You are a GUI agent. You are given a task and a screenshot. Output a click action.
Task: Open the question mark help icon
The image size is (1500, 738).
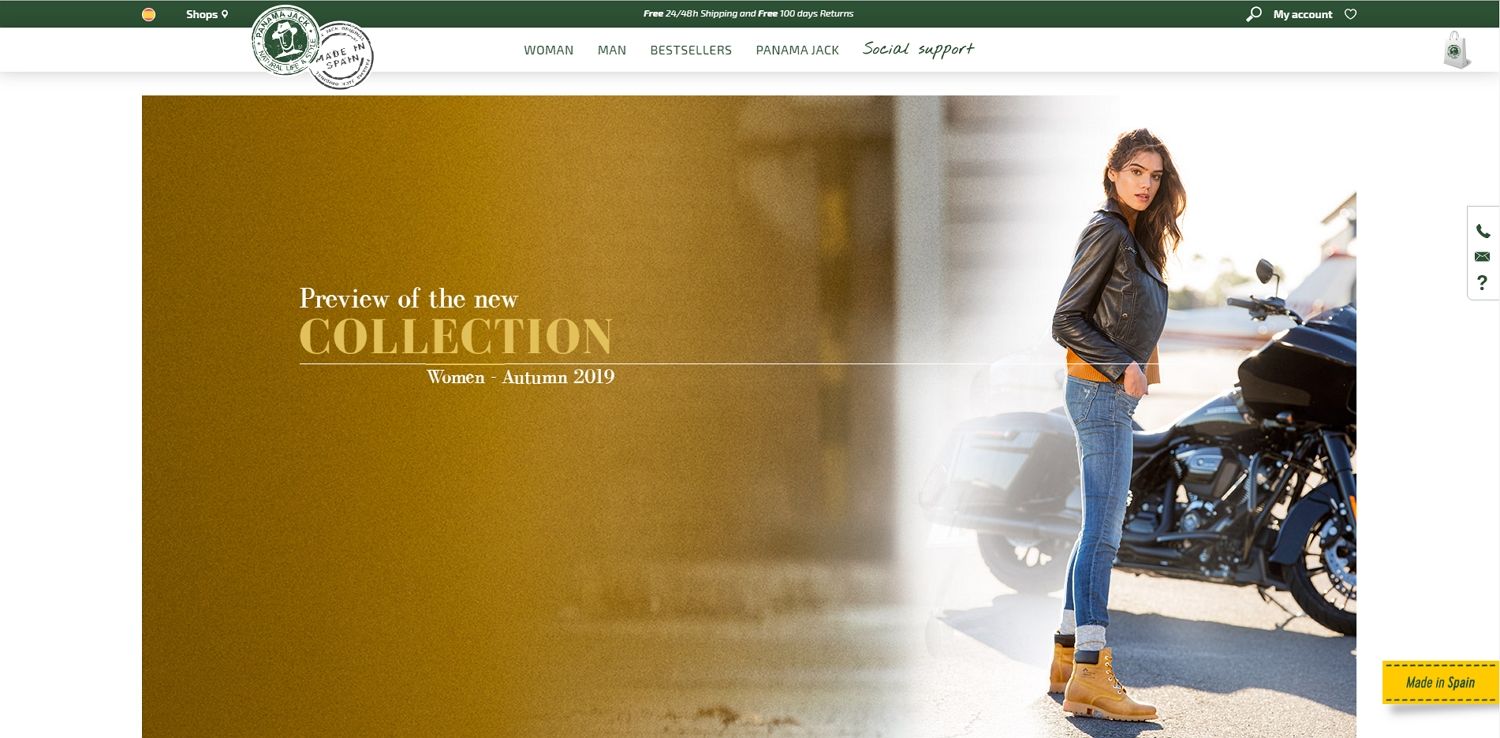(1483, 283)
